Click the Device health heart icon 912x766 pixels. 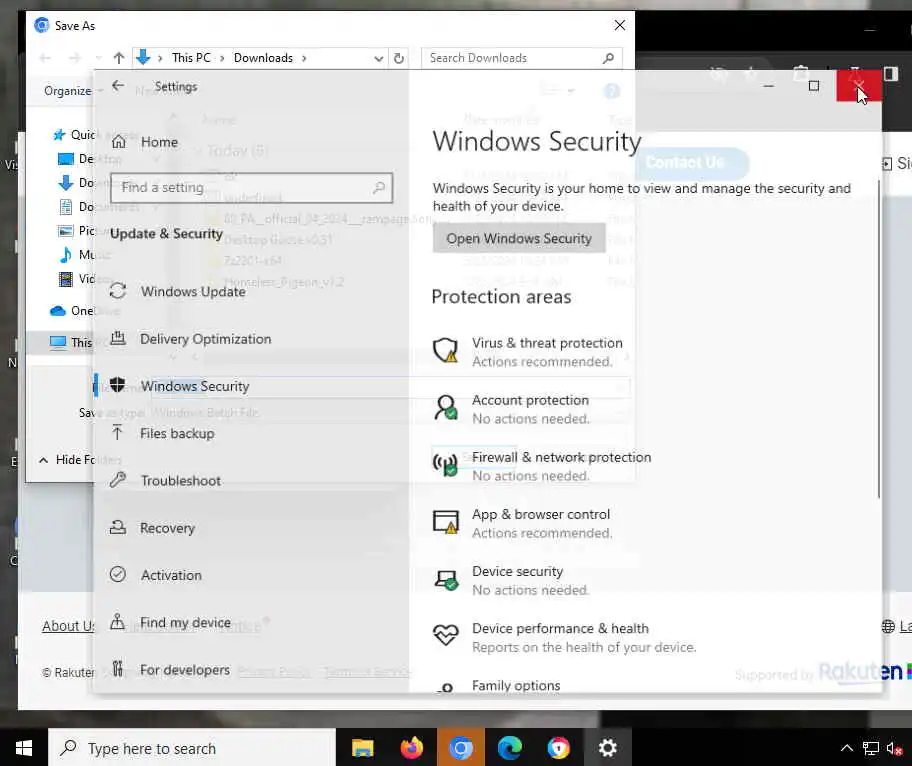point(446,635)
